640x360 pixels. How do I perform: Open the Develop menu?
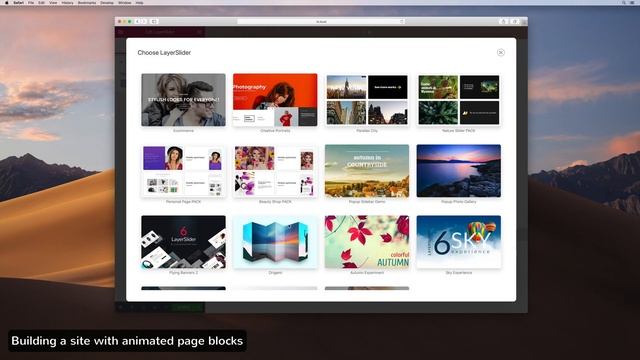pyautogui.click(x=107, y=2)
